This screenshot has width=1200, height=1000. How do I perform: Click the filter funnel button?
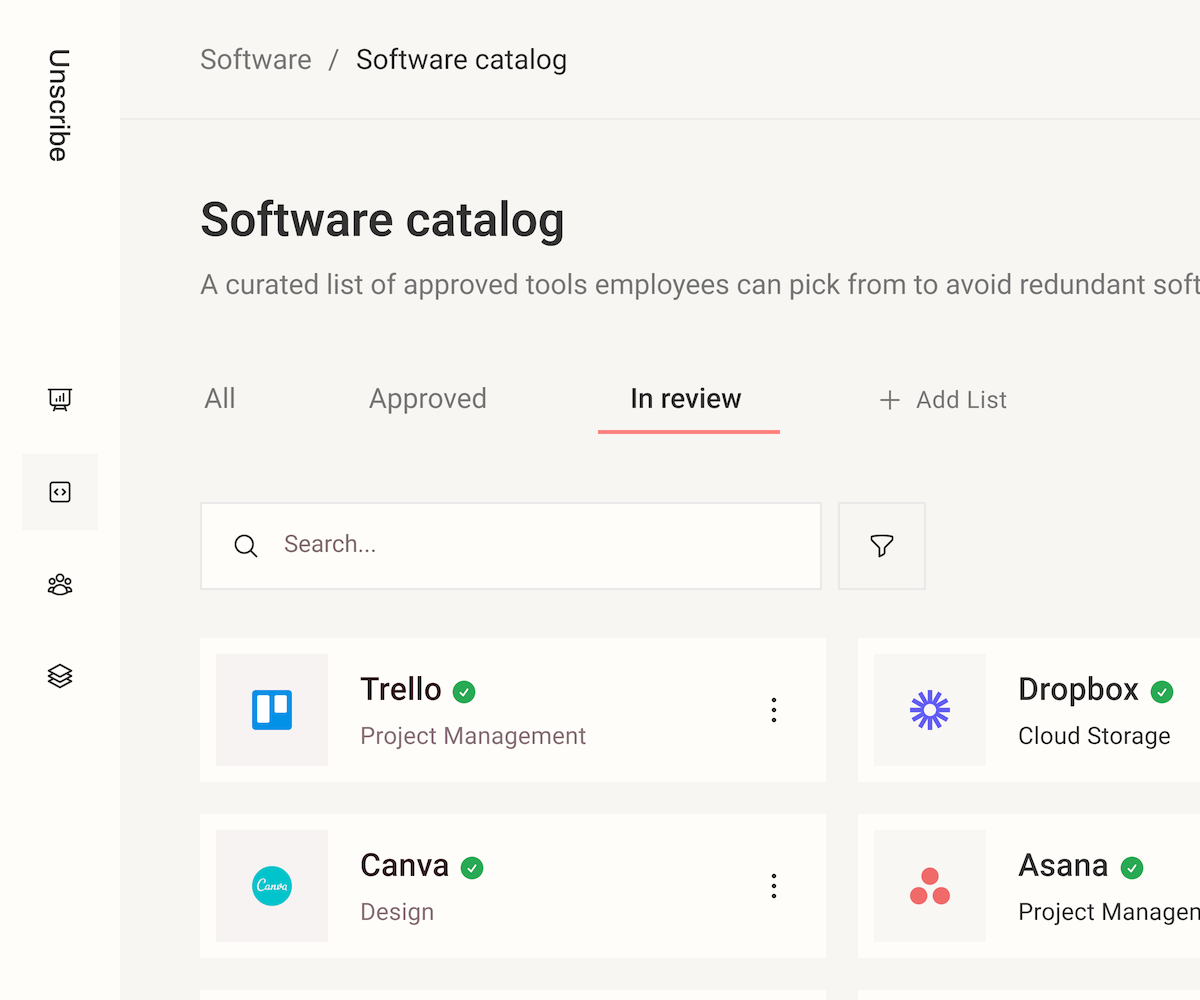pyautogui.click(x=881, y=546)
